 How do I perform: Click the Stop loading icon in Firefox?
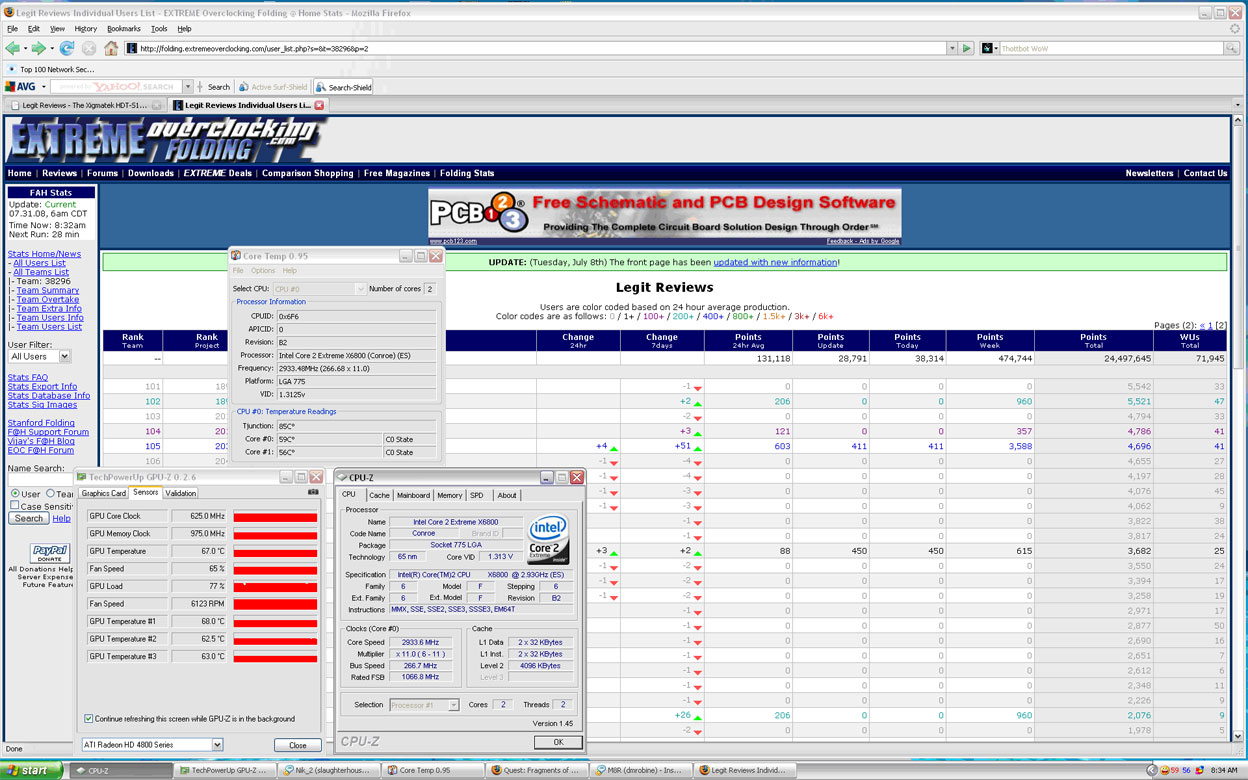coord(89,48)
